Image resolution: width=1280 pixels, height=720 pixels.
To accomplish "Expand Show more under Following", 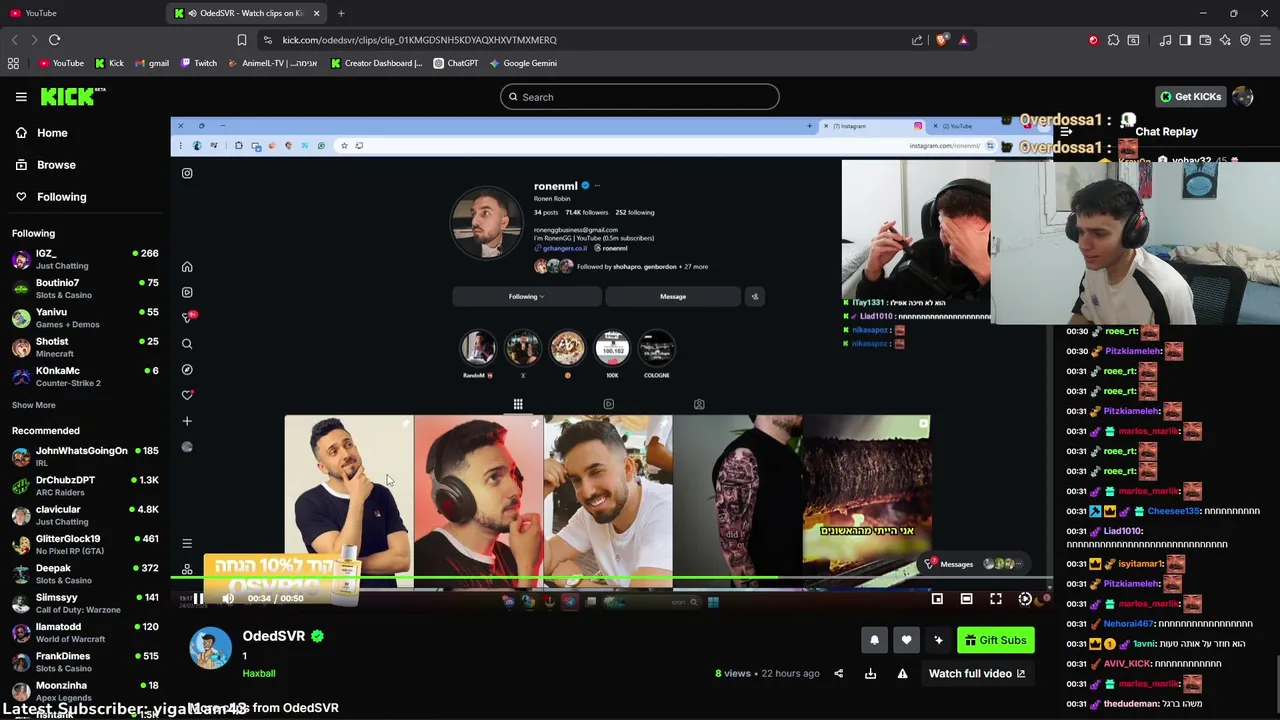I will click(33, 405).
